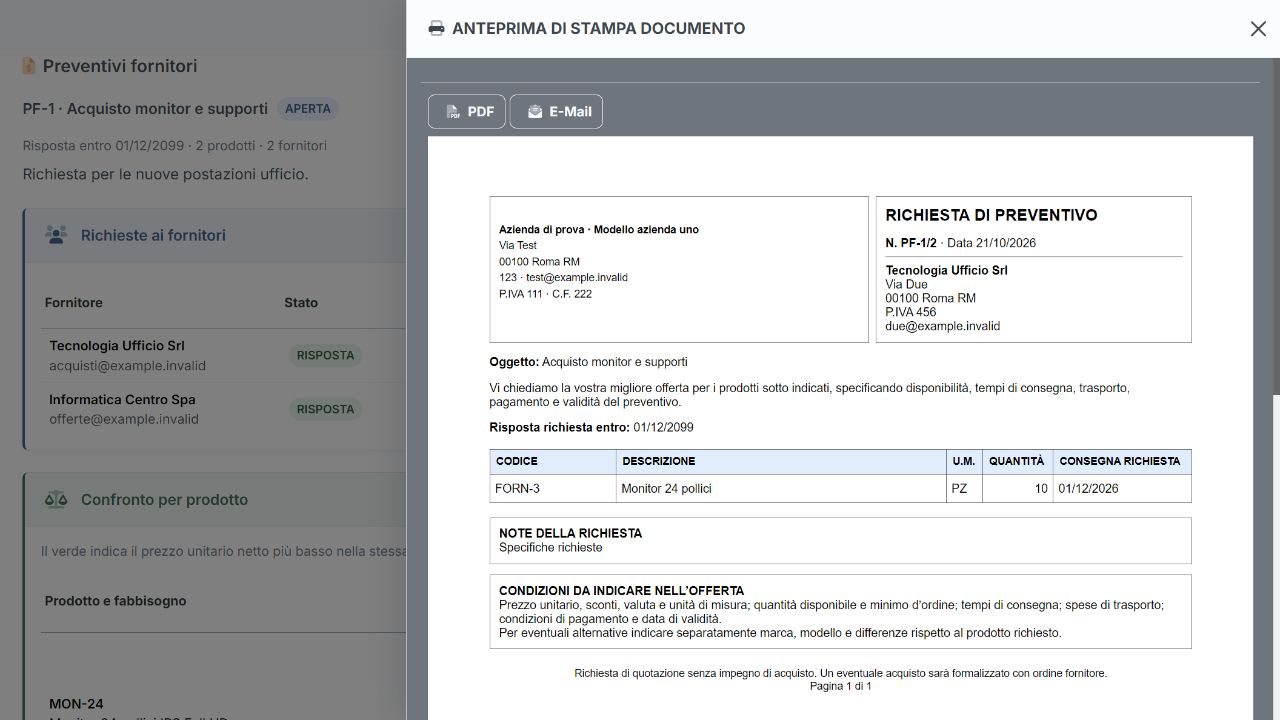Click the 01/12/2026 delivery date cell
Viewport: 1280px width, 720px height.
1122,489
